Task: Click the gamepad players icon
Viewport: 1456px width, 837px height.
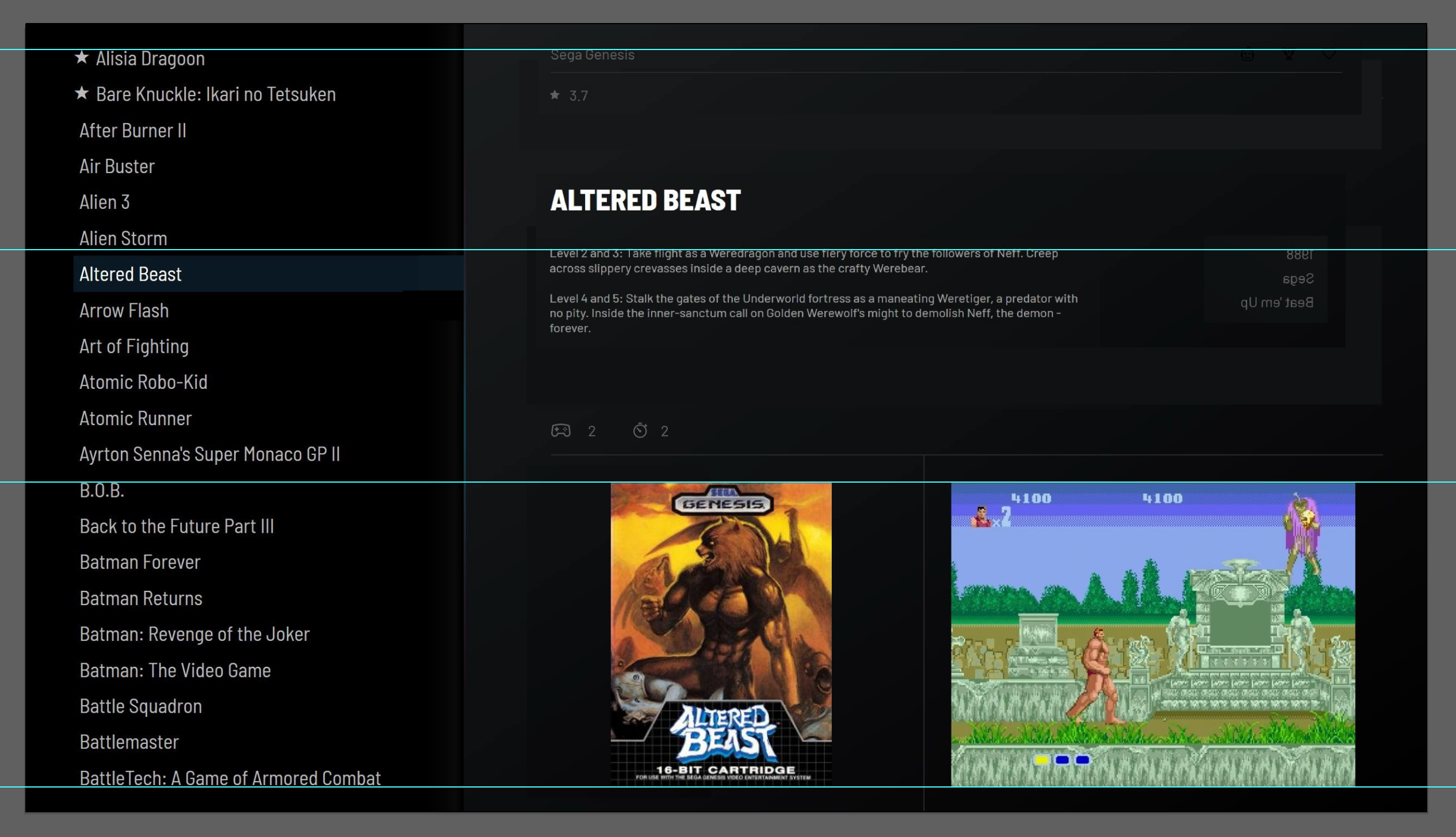Action: coord(560,430)
